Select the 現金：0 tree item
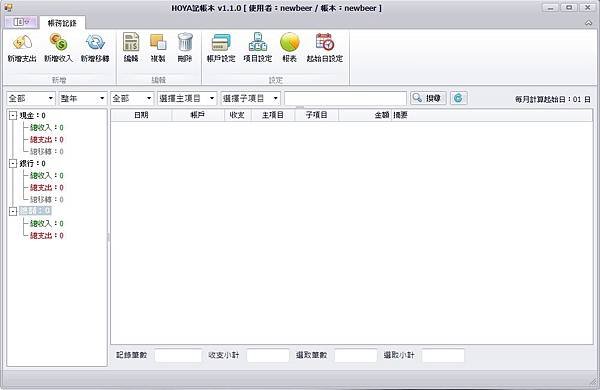This screenshot has width=600, height=390. [x=33, y=115]
